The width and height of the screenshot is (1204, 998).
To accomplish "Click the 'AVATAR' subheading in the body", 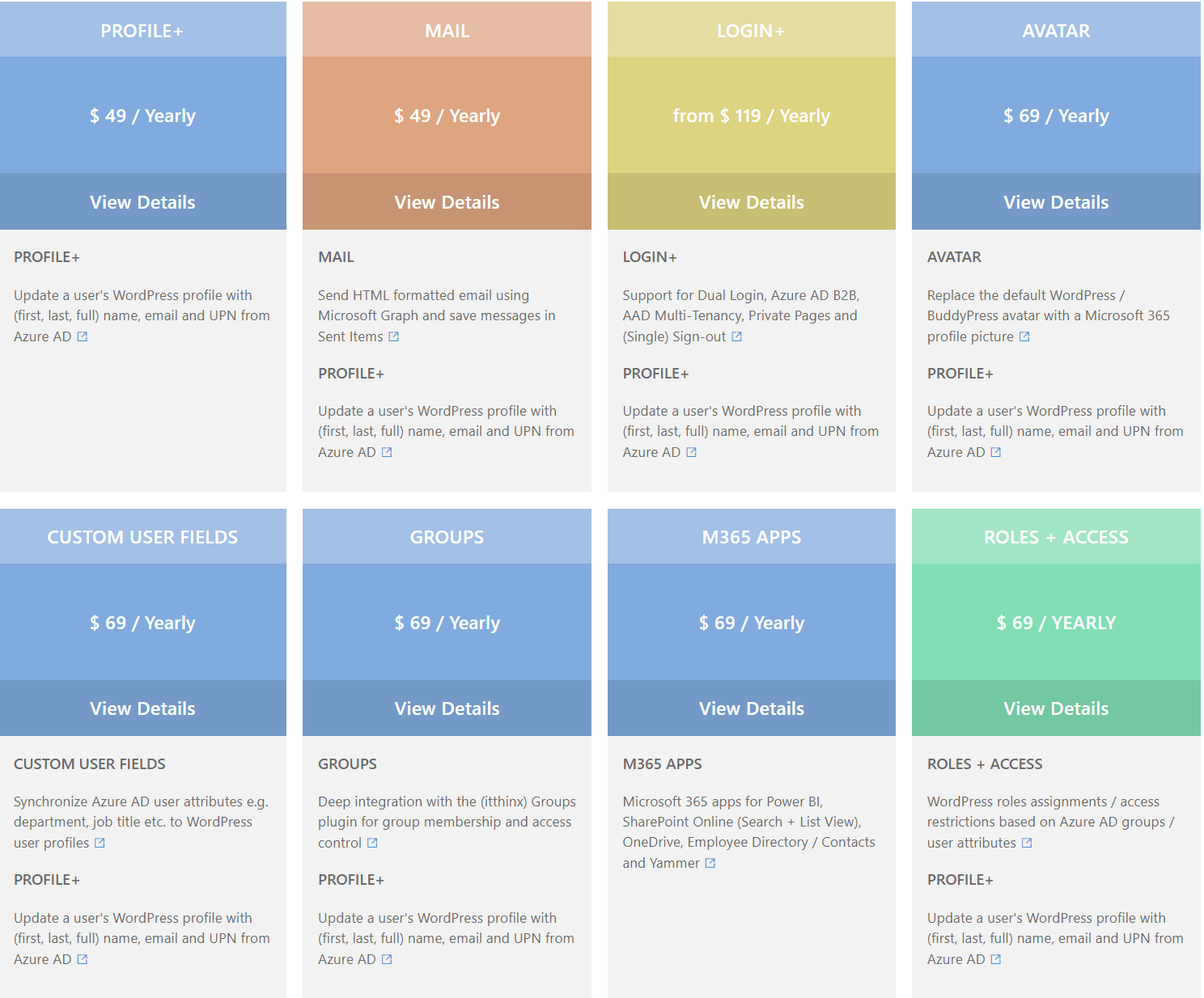I will [x=954, y=257].
